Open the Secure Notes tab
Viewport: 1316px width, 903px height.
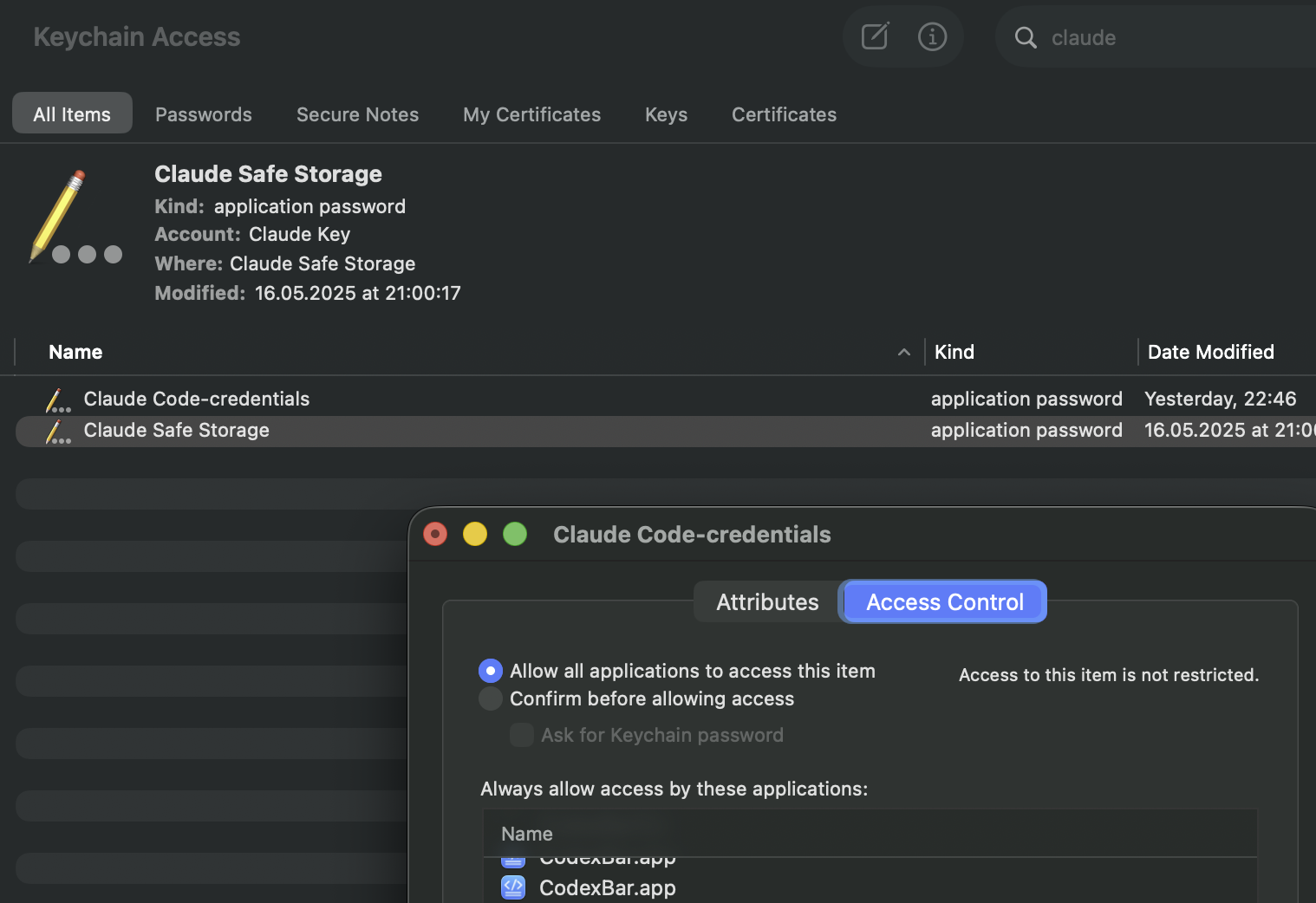point(357,114)
